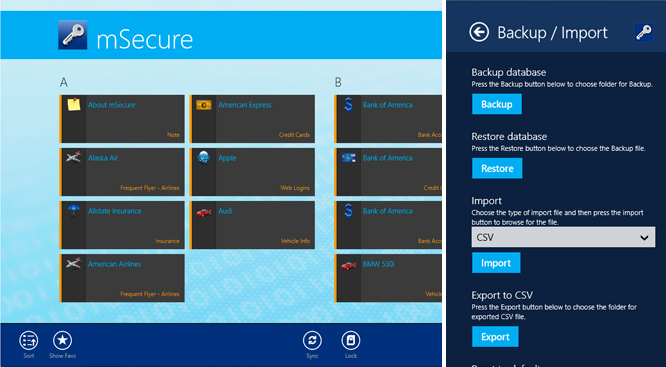Click the key icon in Backup panel header
This screenshot has height=367, width=666.
click(x=644, y=32)
